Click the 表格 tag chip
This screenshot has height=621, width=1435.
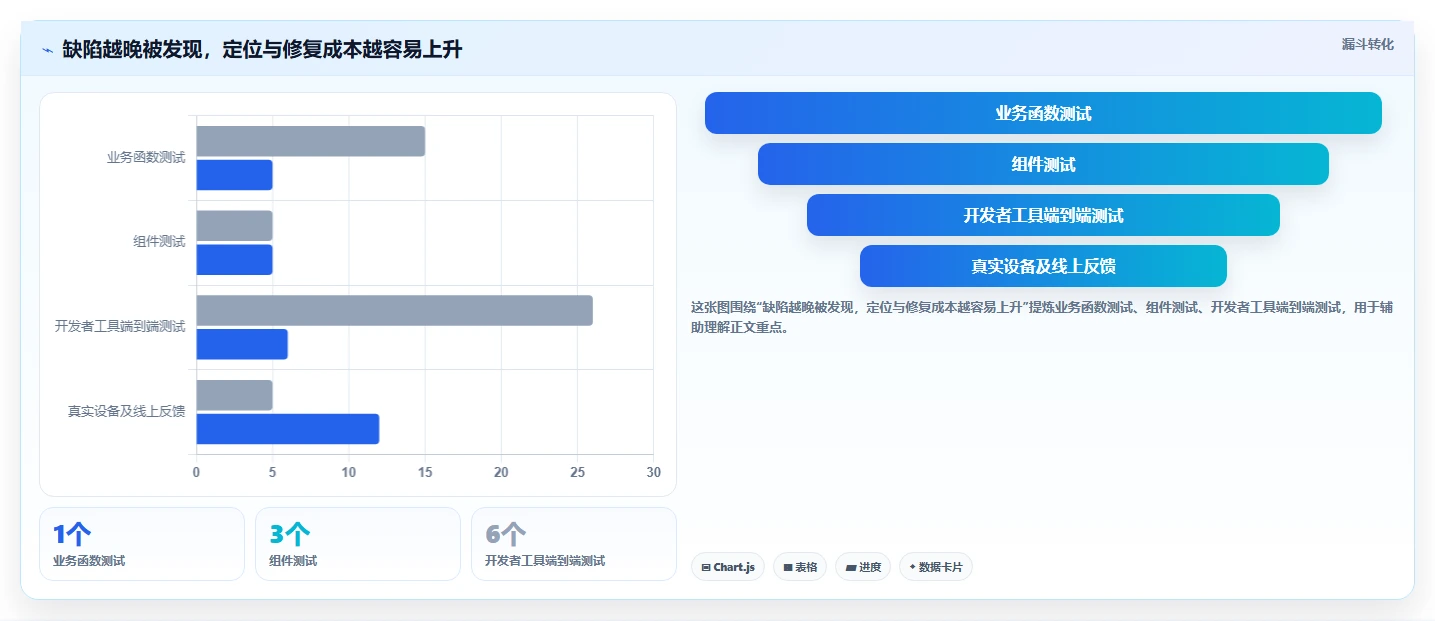point(800,567)
